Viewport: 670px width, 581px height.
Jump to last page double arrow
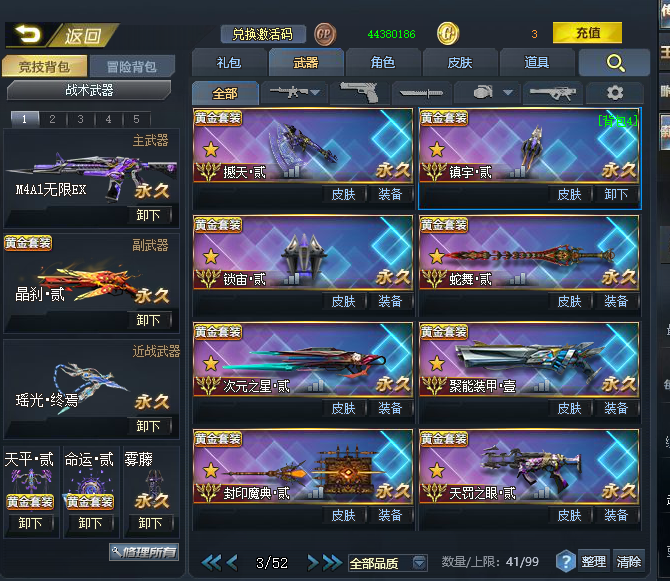click(x=332, y=563)
